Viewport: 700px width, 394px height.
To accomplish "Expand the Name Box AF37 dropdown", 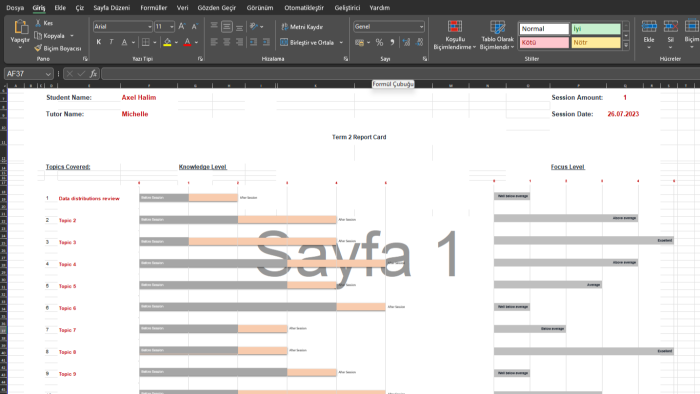I will pyautogui.click(x=48, y=74).
